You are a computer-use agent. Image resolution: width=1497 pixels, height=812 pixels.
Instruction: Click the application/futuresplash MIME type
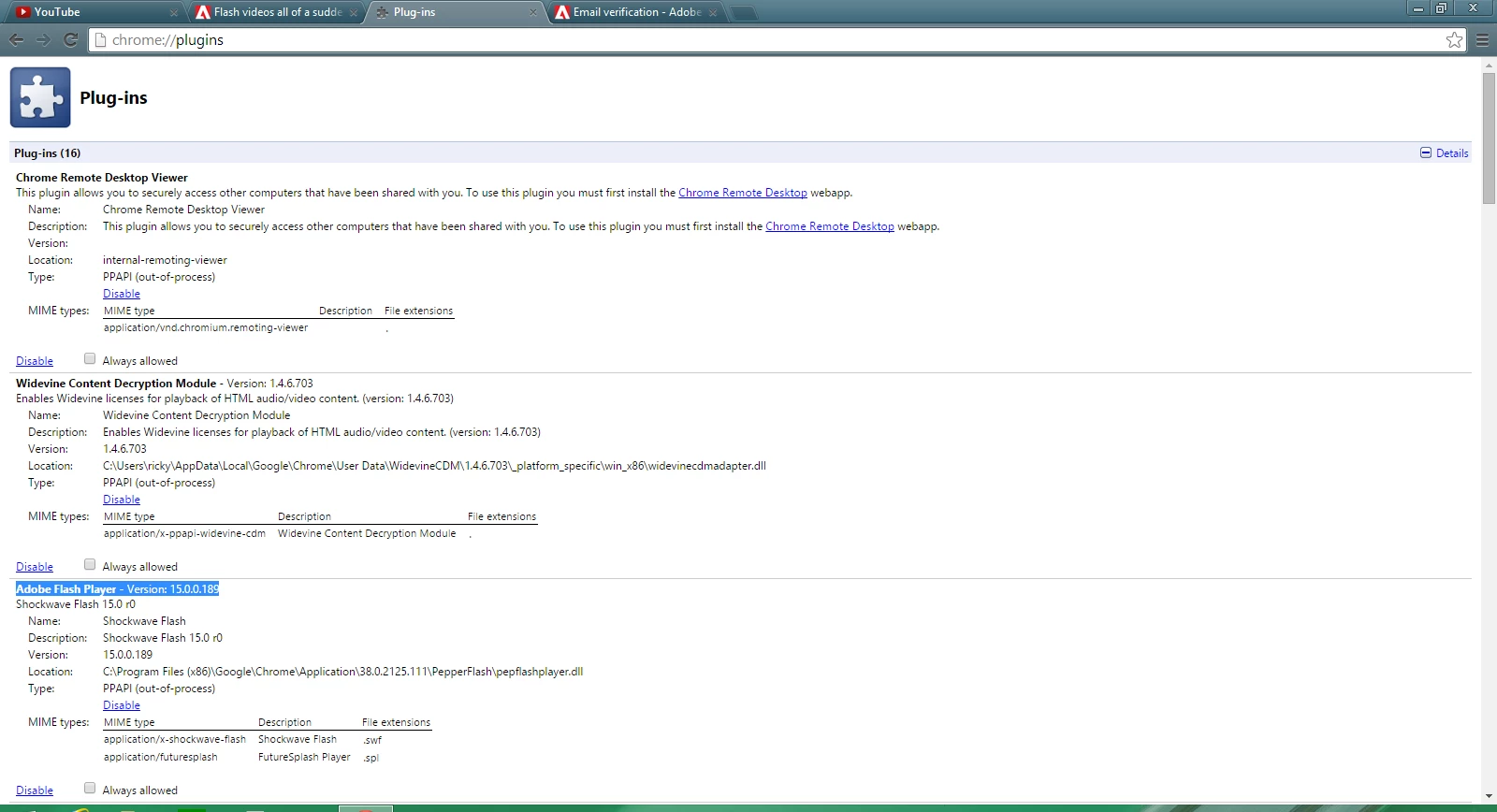coord(160,757)
